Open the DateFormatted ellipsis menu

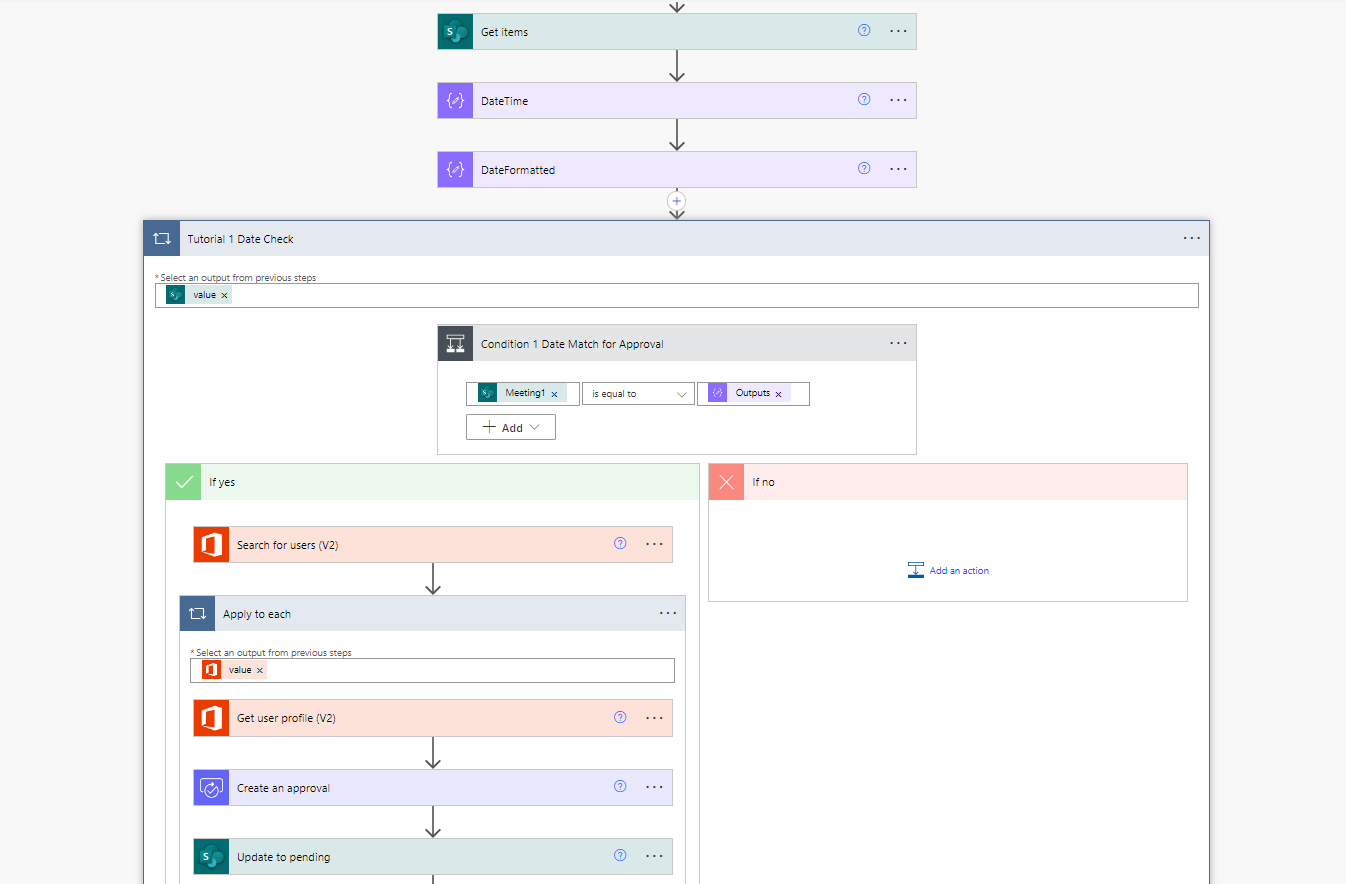point(898,169)
